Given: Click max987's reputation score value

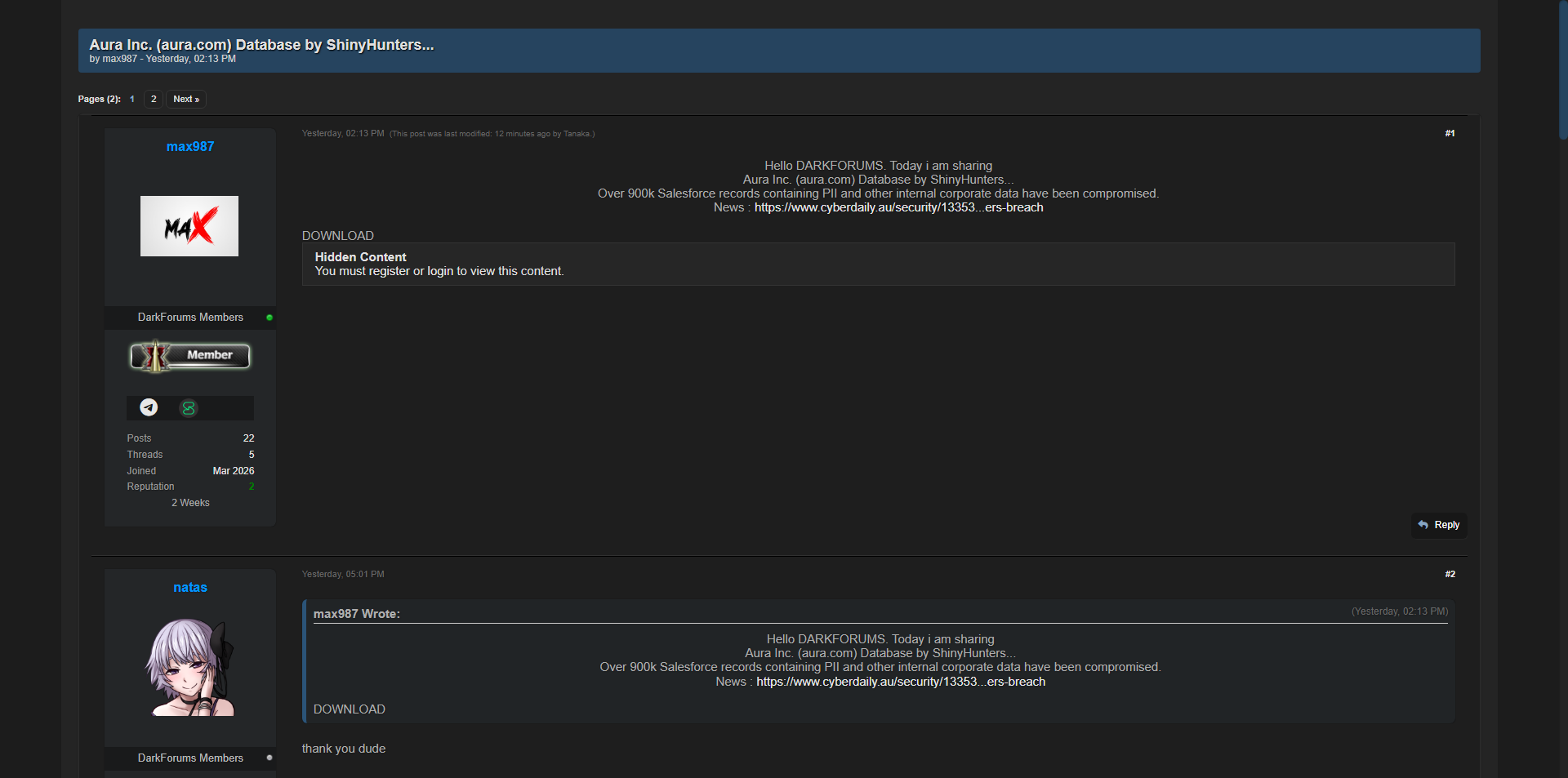Looking at the screenshot, I should pos(252,487).
